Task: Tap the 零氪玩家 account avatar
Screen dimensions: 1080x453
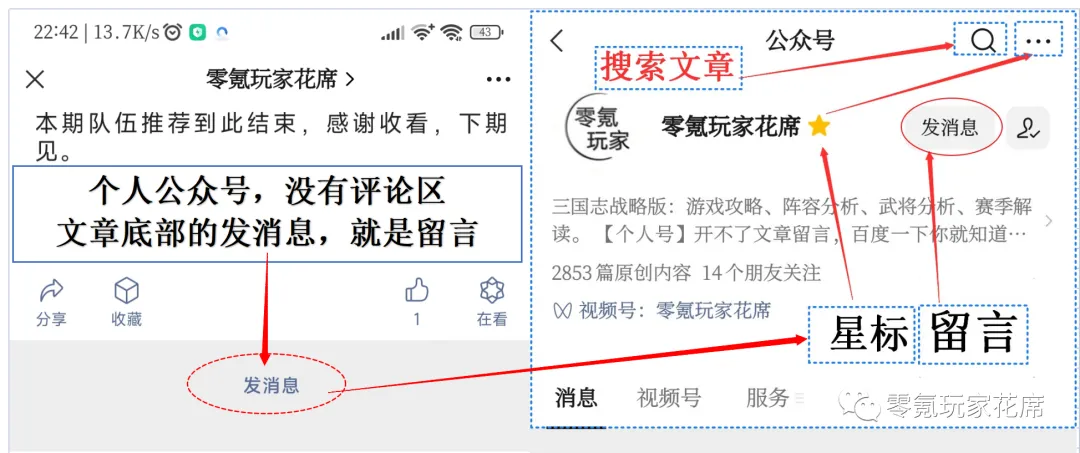Action: (x=598, y=127)
